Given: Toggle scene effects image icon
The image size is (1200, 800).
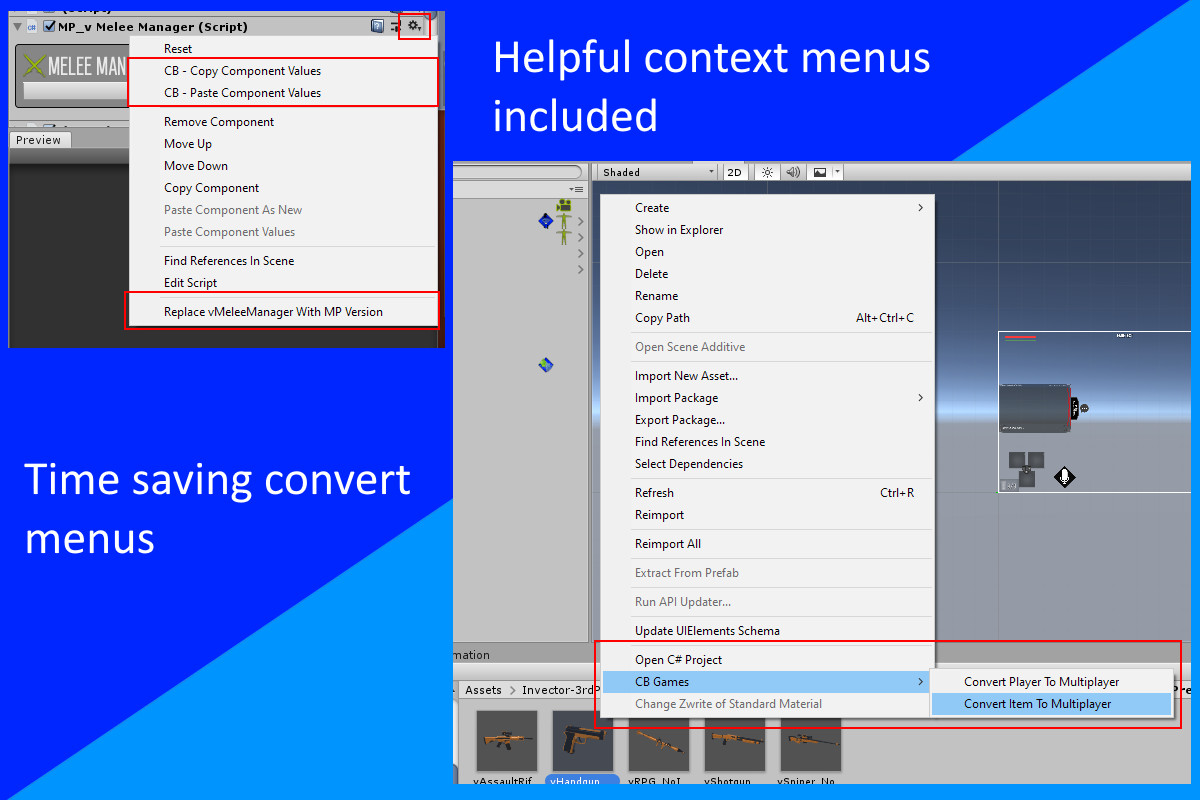Looking at the screenshot, I should click(820, 172).
